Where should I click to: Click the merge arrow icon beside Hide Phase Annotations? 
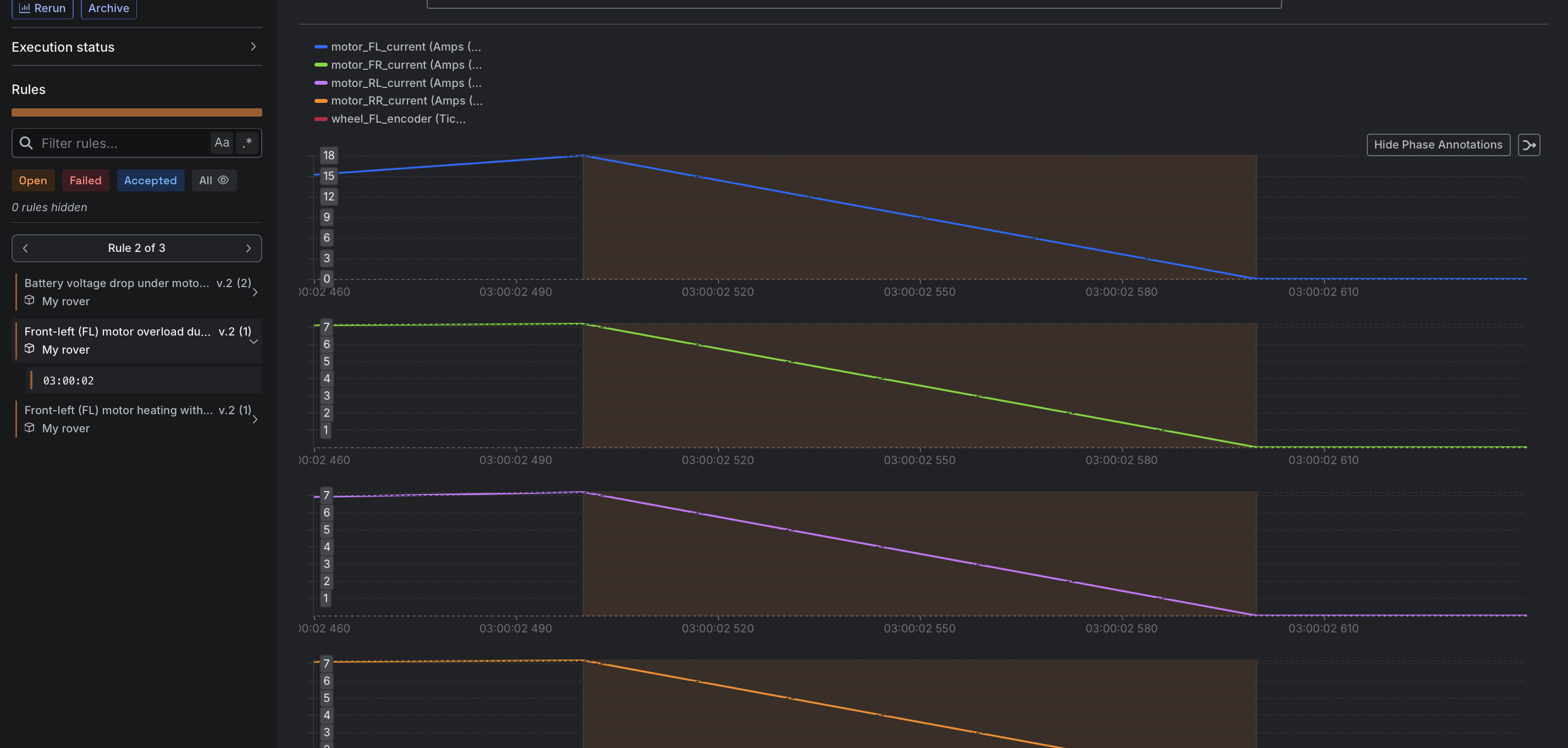pos(1528,145)
